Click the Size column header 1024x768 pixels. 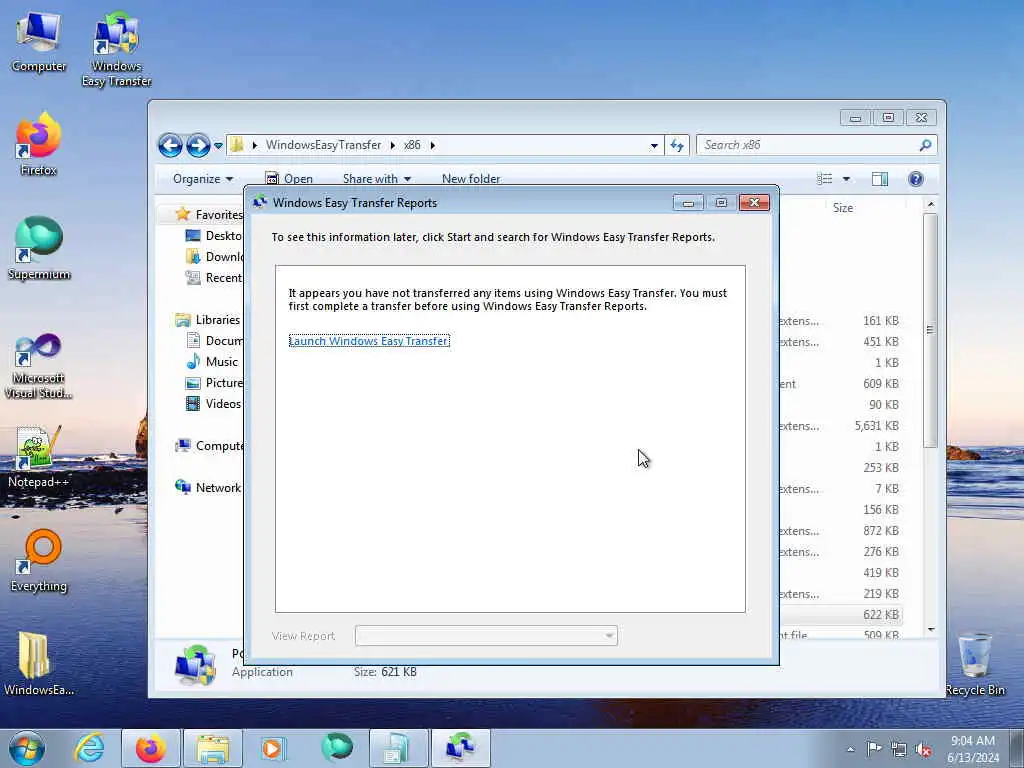tap(842, 208)
